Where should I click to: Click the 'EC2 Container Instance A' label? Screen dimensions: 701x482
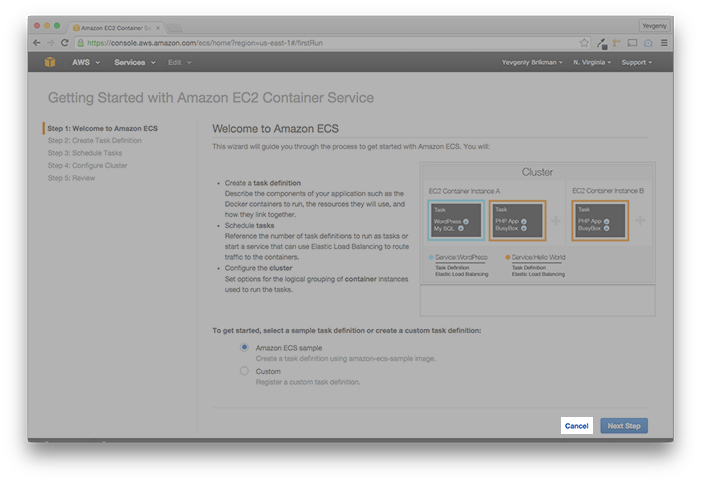464,191
